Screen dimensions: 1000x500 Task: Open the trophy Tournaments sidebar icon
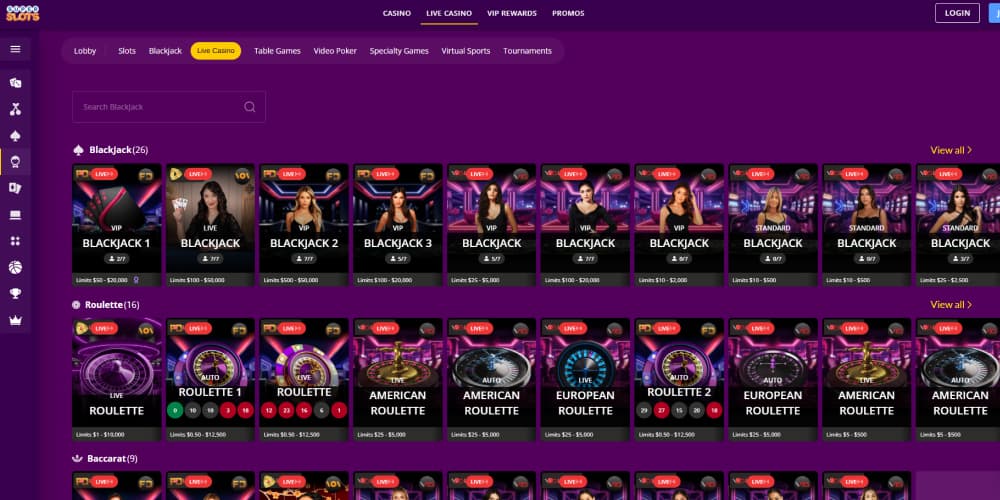[15, 294]
